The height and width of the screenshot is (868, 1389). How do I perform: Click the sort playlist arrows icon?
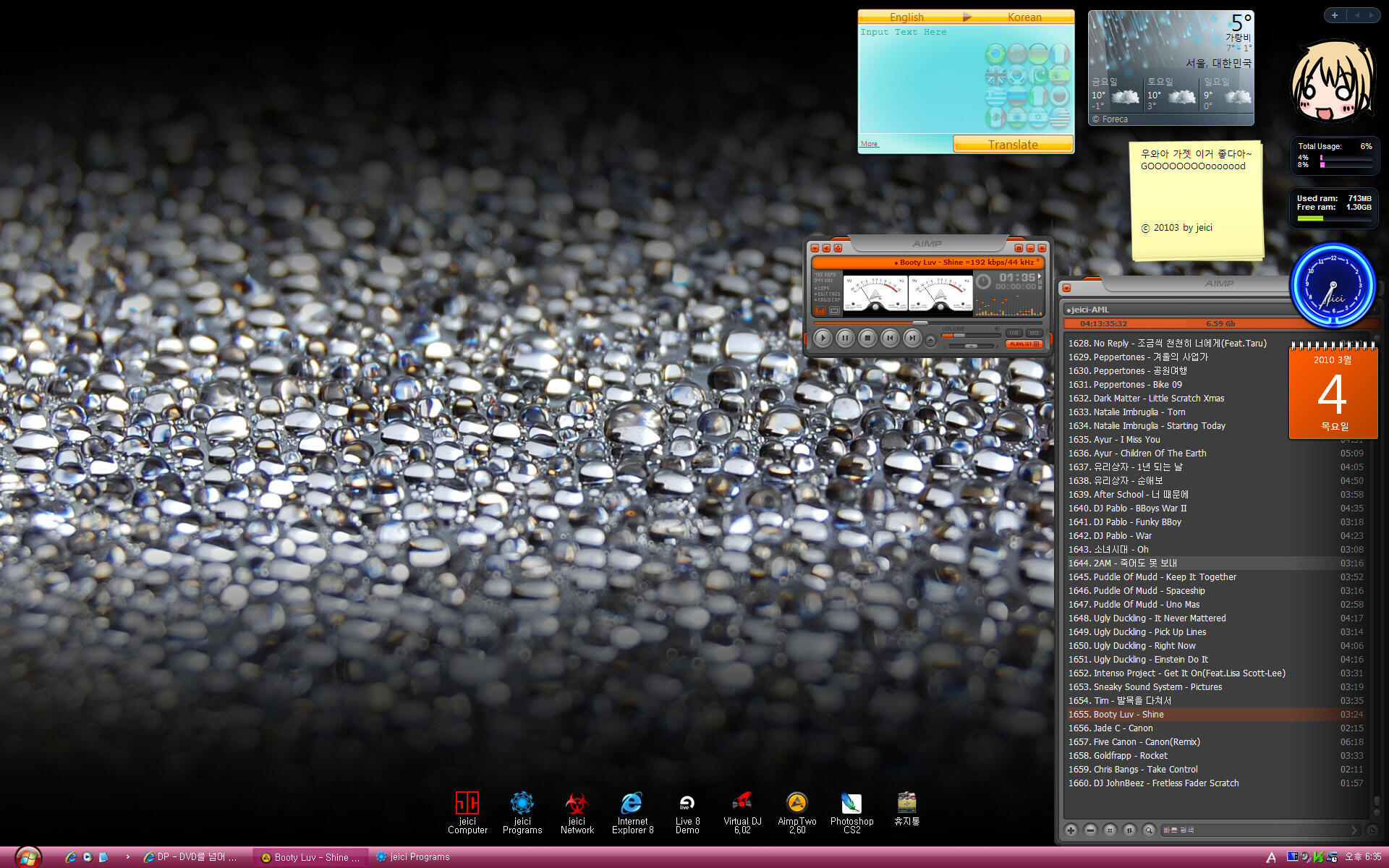(1129, 830)
